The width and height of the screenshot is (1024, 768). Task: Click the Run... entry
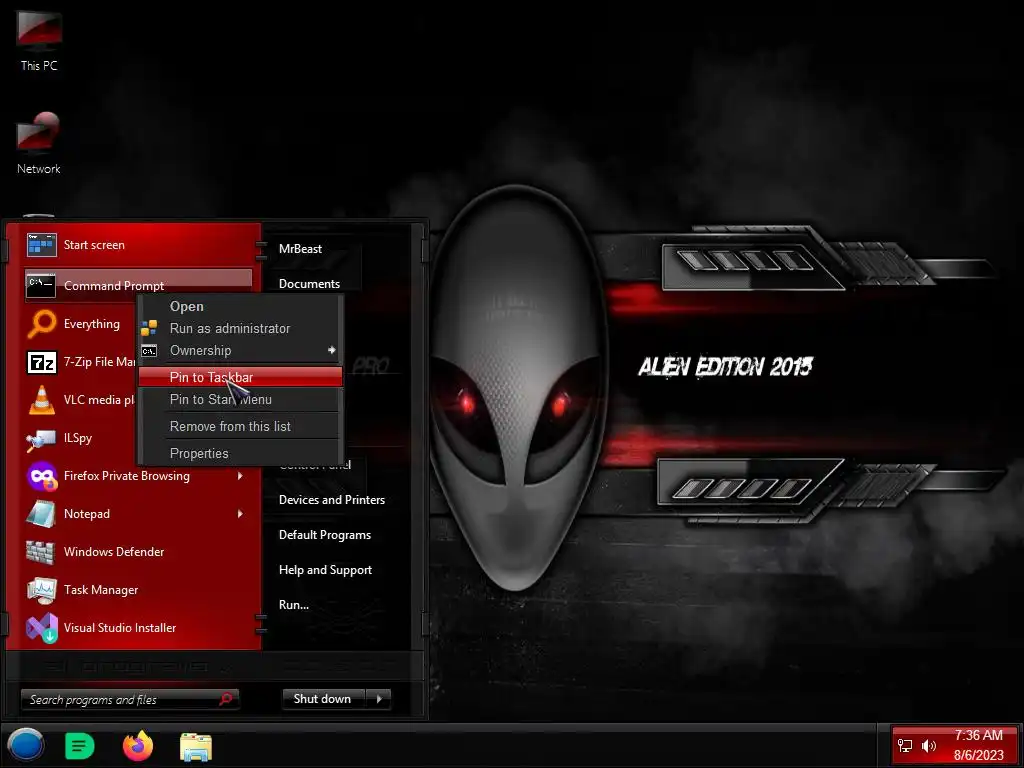click(294, 605)
